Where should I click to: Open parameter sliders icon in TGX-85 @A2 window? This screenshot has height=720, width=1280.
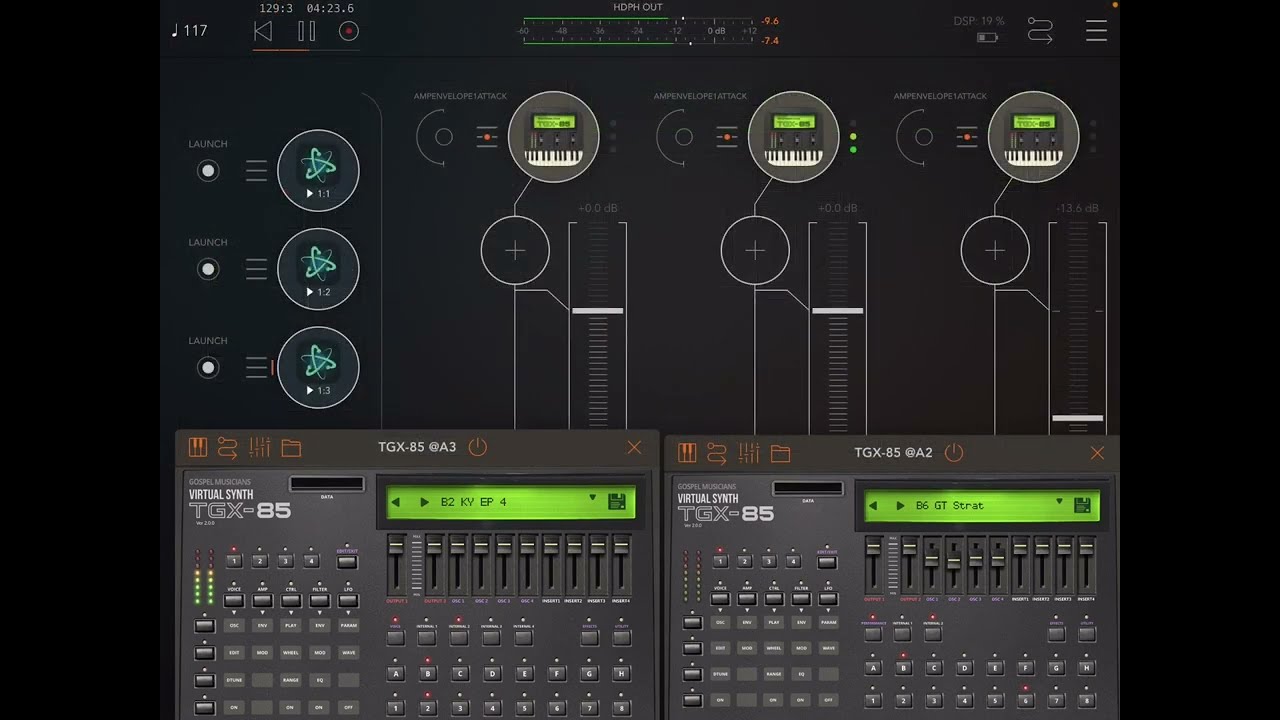pyautogui.click(x=749, y=453)
